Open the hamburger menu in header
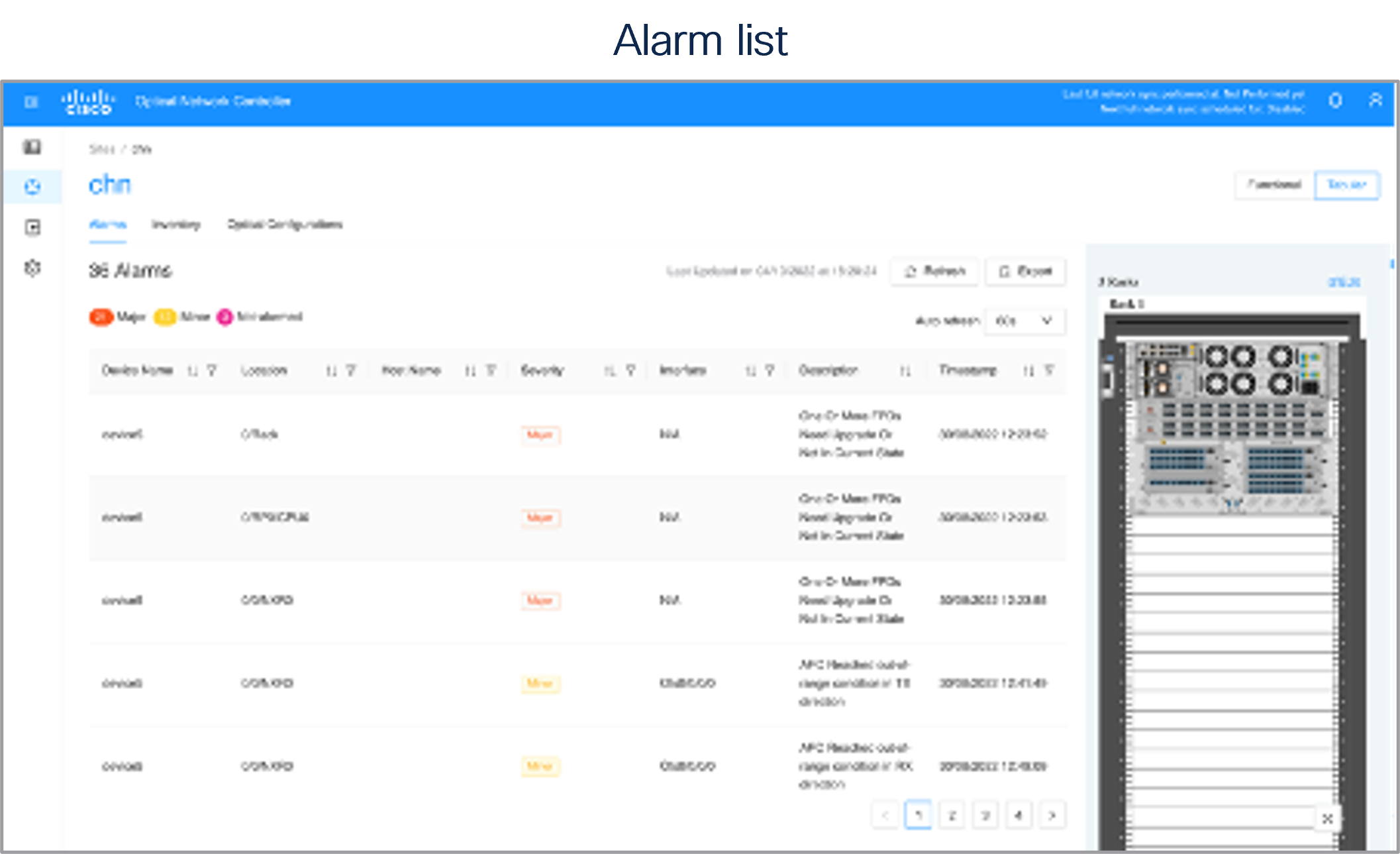The height and width of the screenshot is (854, 1400). [30, 101]
